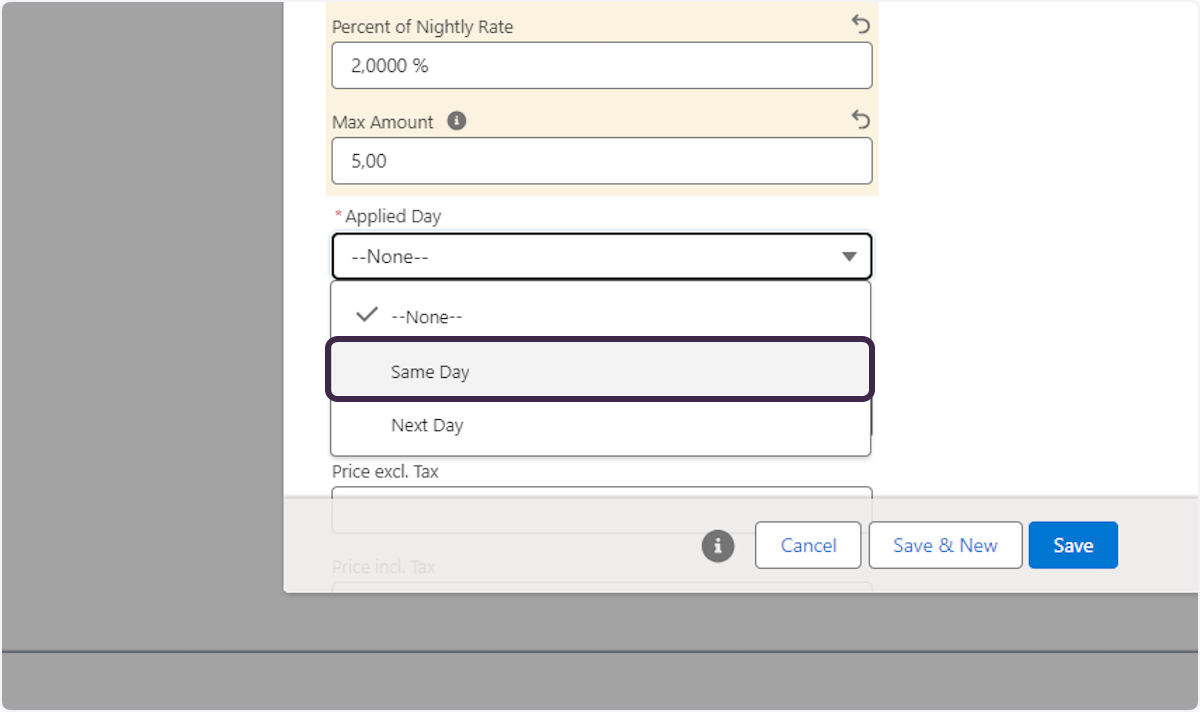This screenshot has height=712, width=1200.
Task: Open the Max Amount info tooltip icon
Action: point(457,121)
